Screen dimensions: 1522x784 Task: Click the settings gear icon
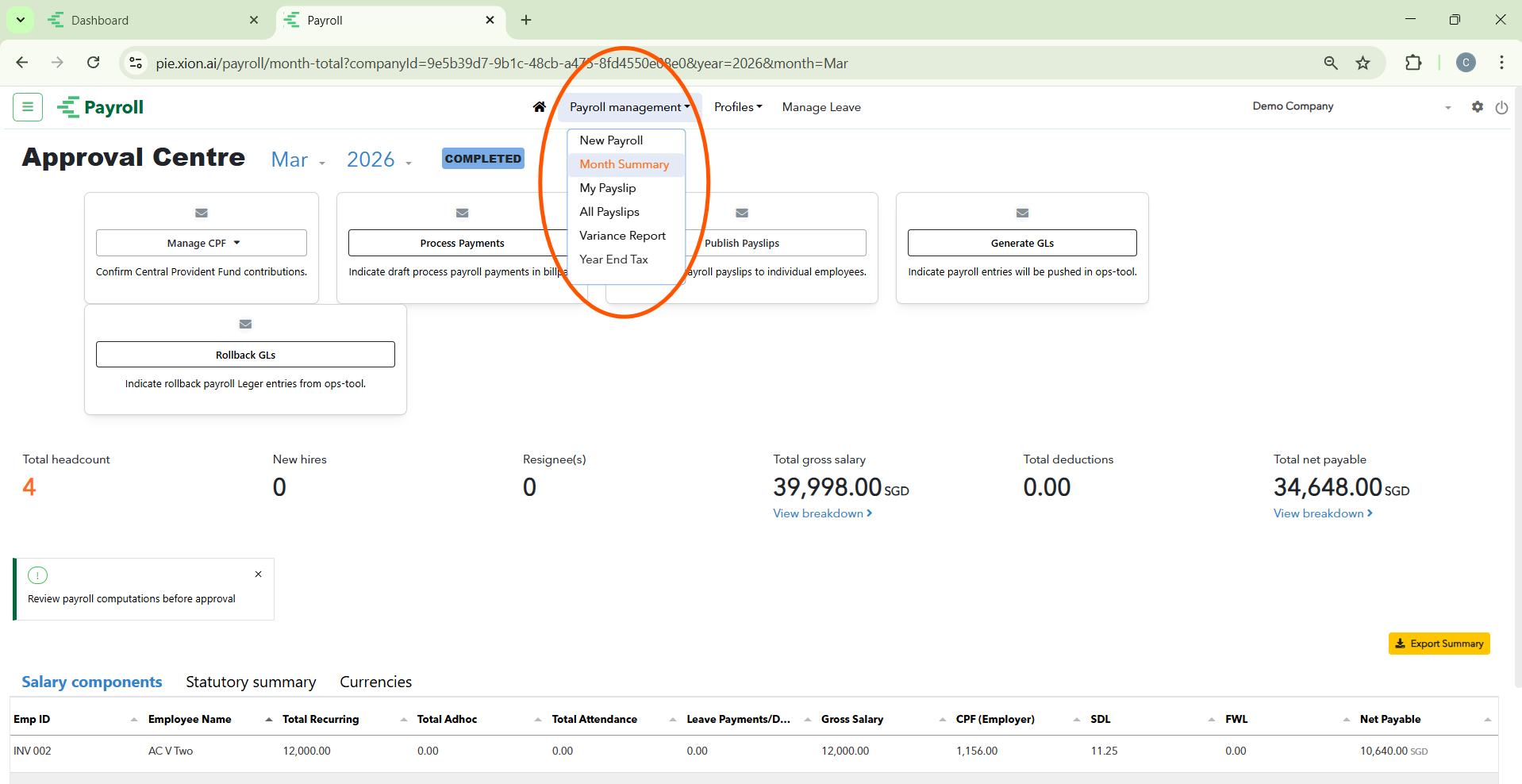pyautogui.click(x=1477, y=106)
